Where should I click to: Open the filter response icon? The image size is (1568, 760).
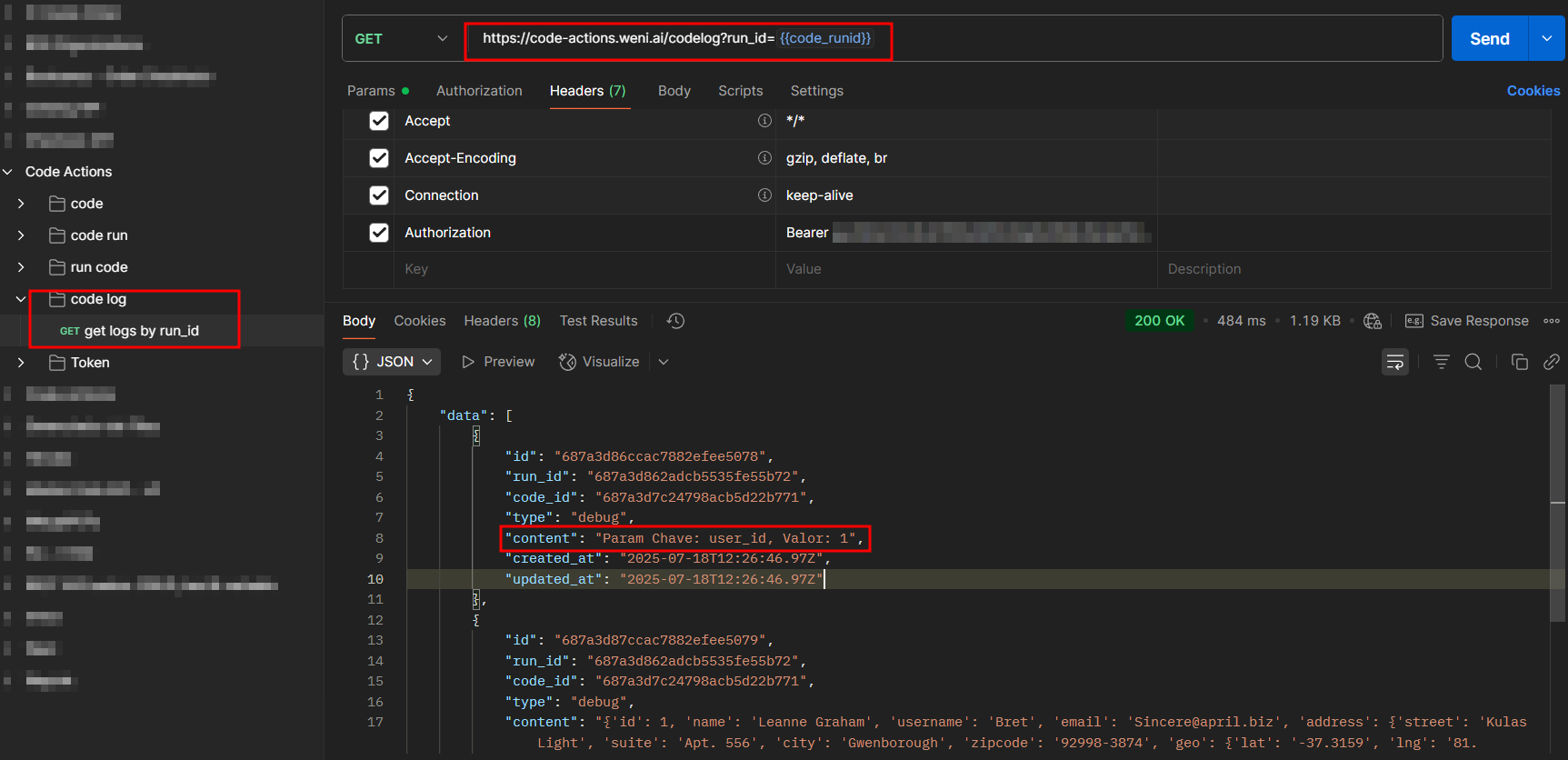tap(1441, 362)
